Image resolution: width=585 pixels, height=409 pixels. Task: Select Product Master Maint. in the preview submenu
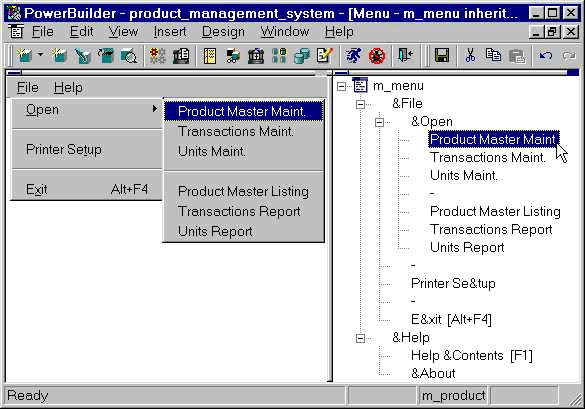(244, 111)
